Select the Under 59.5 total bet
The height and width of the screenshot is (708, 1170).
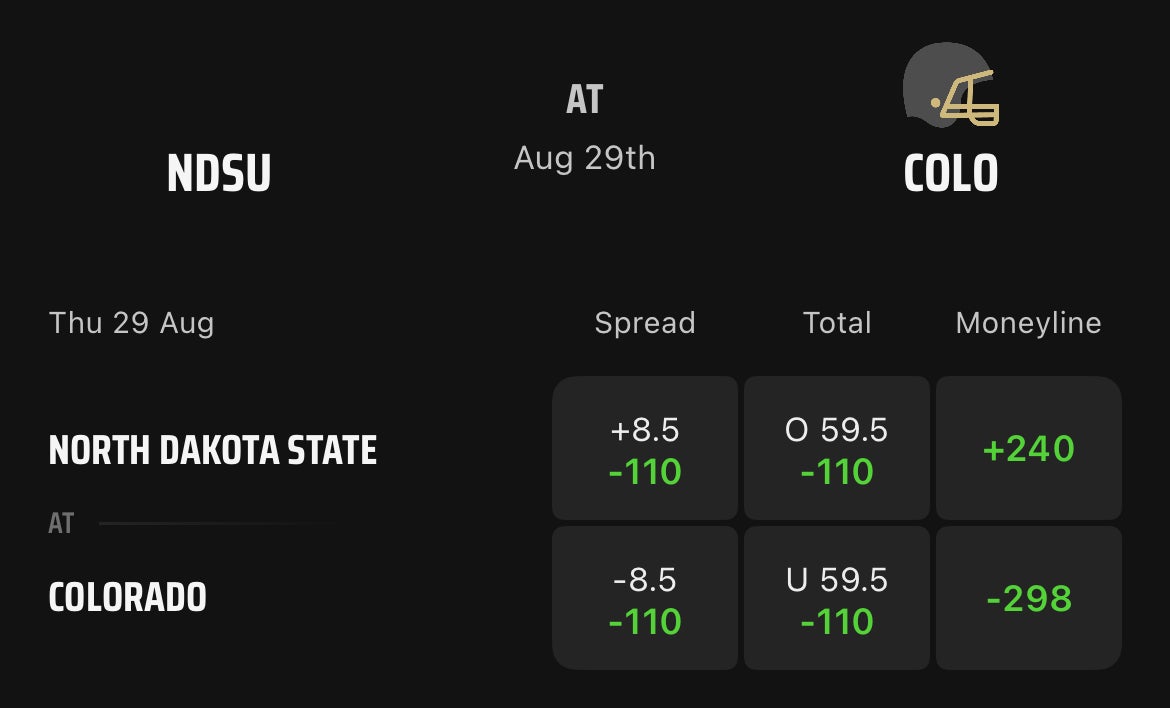click(837, 598)
